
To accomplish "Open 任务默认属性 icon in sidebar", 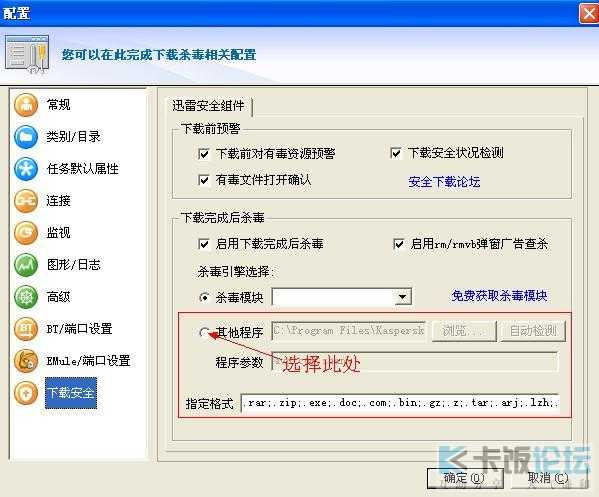I will 26,169.
